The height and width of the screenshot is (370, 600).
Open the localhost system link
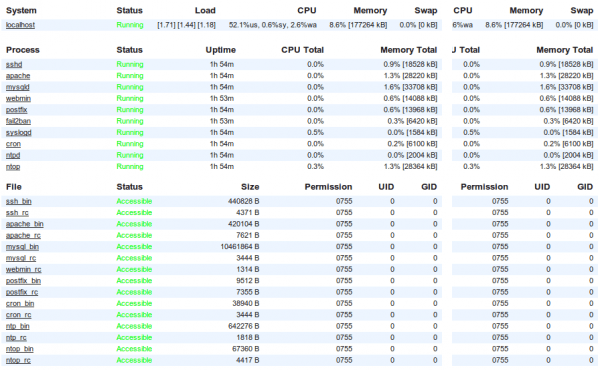click(20, 25)
